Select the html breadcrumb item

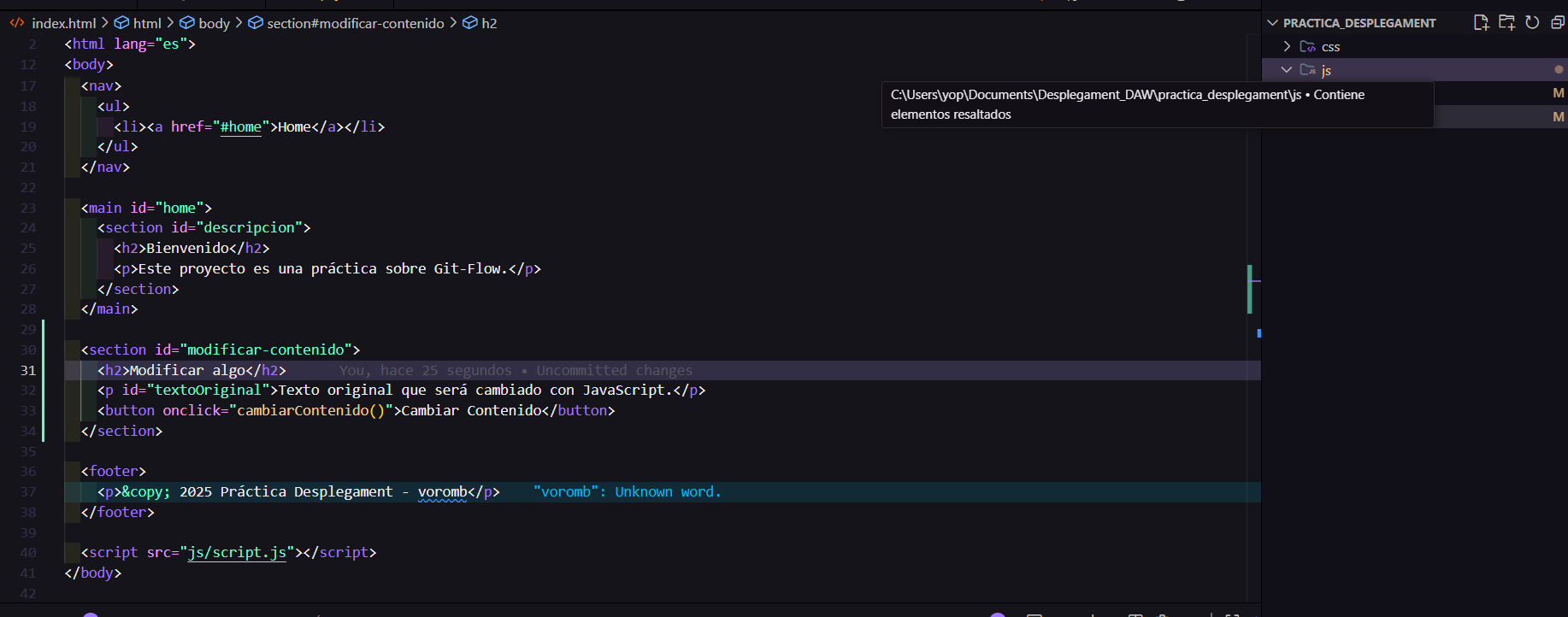[147, 23]
